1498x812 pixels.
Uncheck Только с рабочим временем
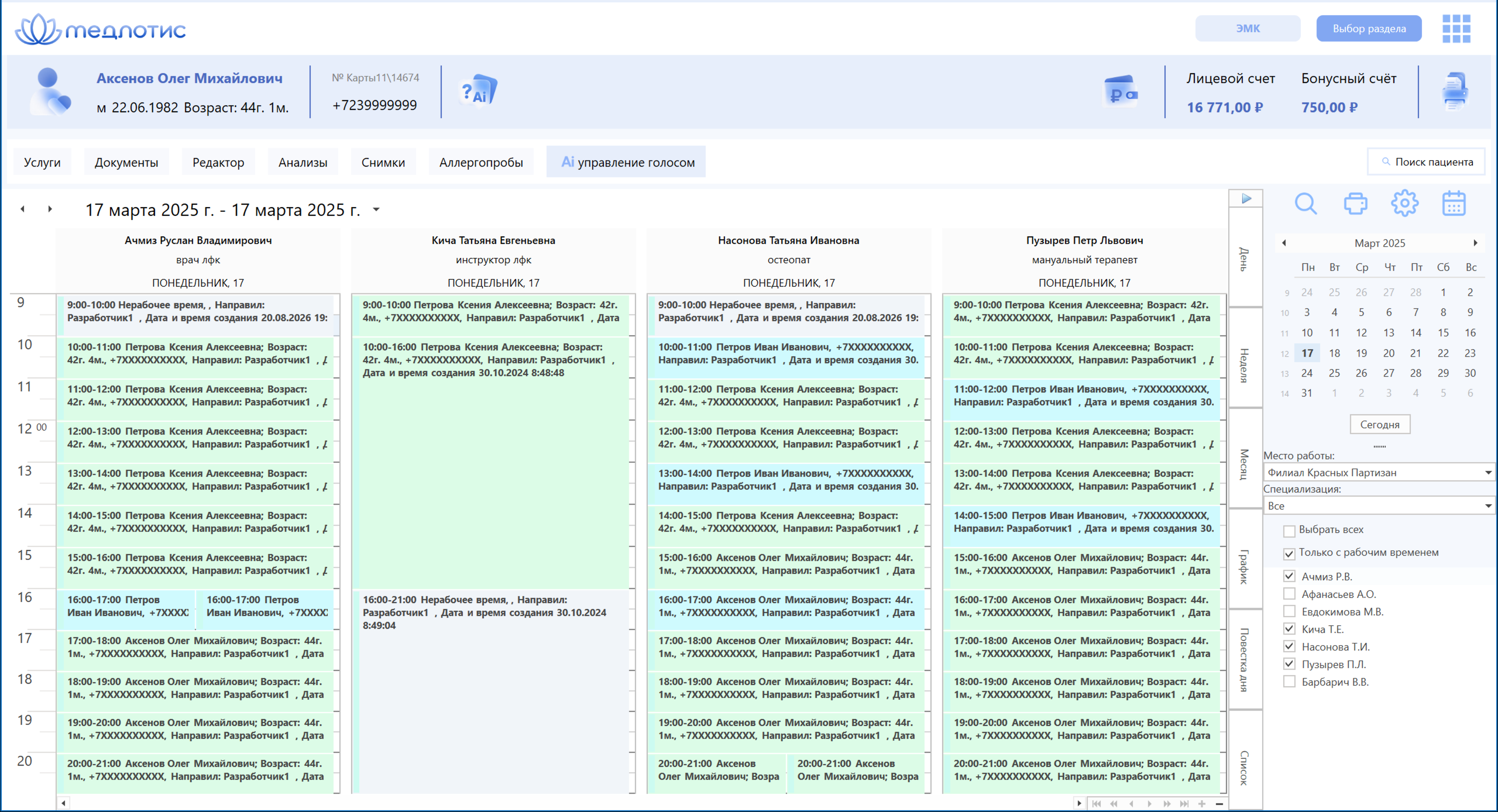pyautogui.click(x=1289, y=553)
